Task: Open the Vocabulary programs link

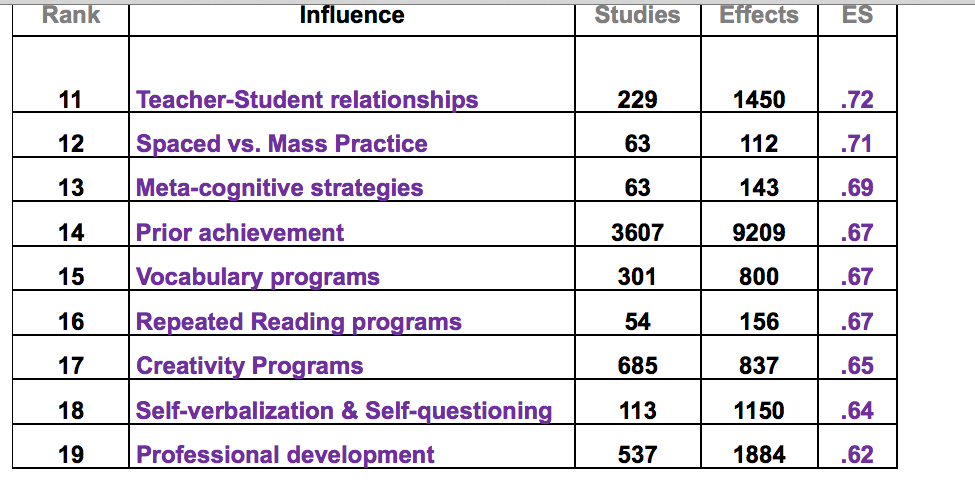Action: tap(258, 277)
